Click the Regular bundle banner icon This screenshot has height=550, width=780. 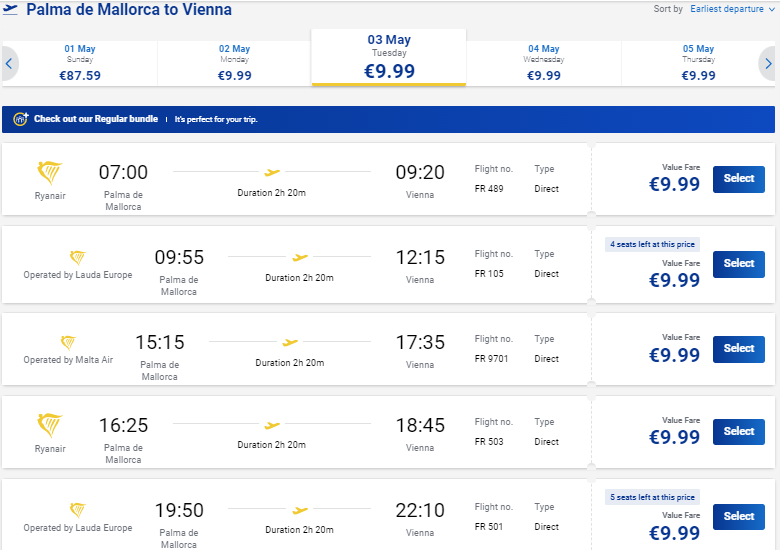tap(21, 119)
